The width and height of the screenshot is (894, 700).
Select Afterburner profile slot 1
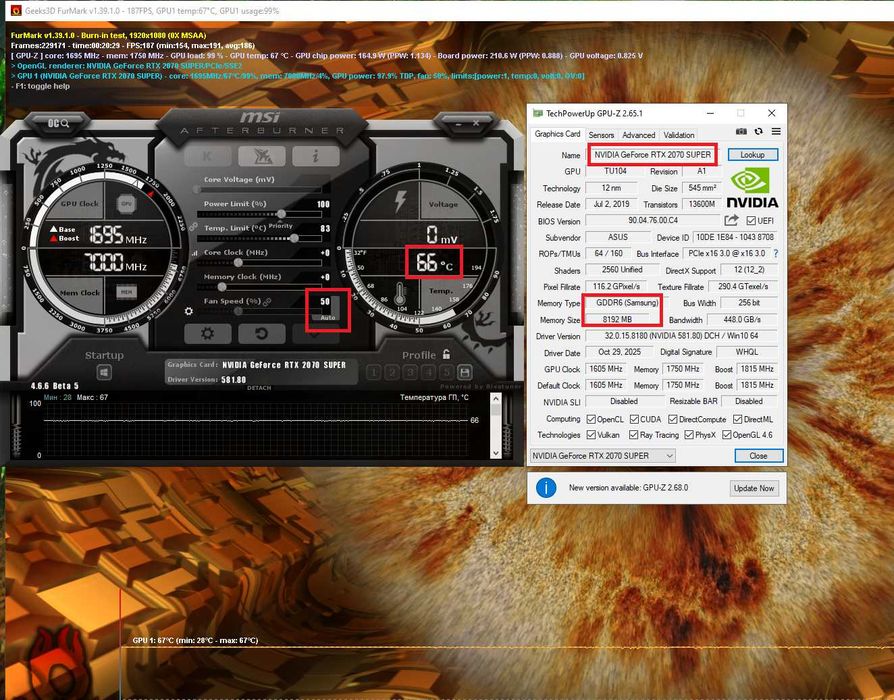click(x=373, y=373)
